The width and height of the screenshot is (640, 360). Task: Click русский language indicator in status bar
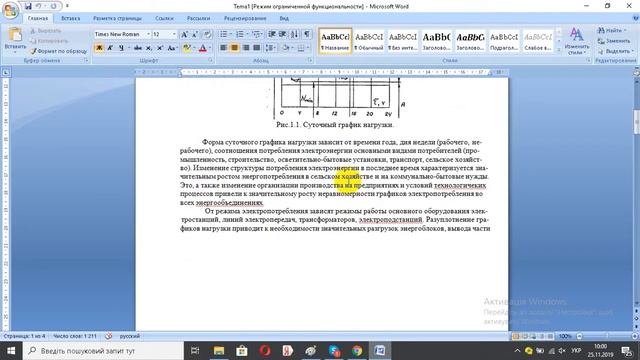[x=129, y=336]
